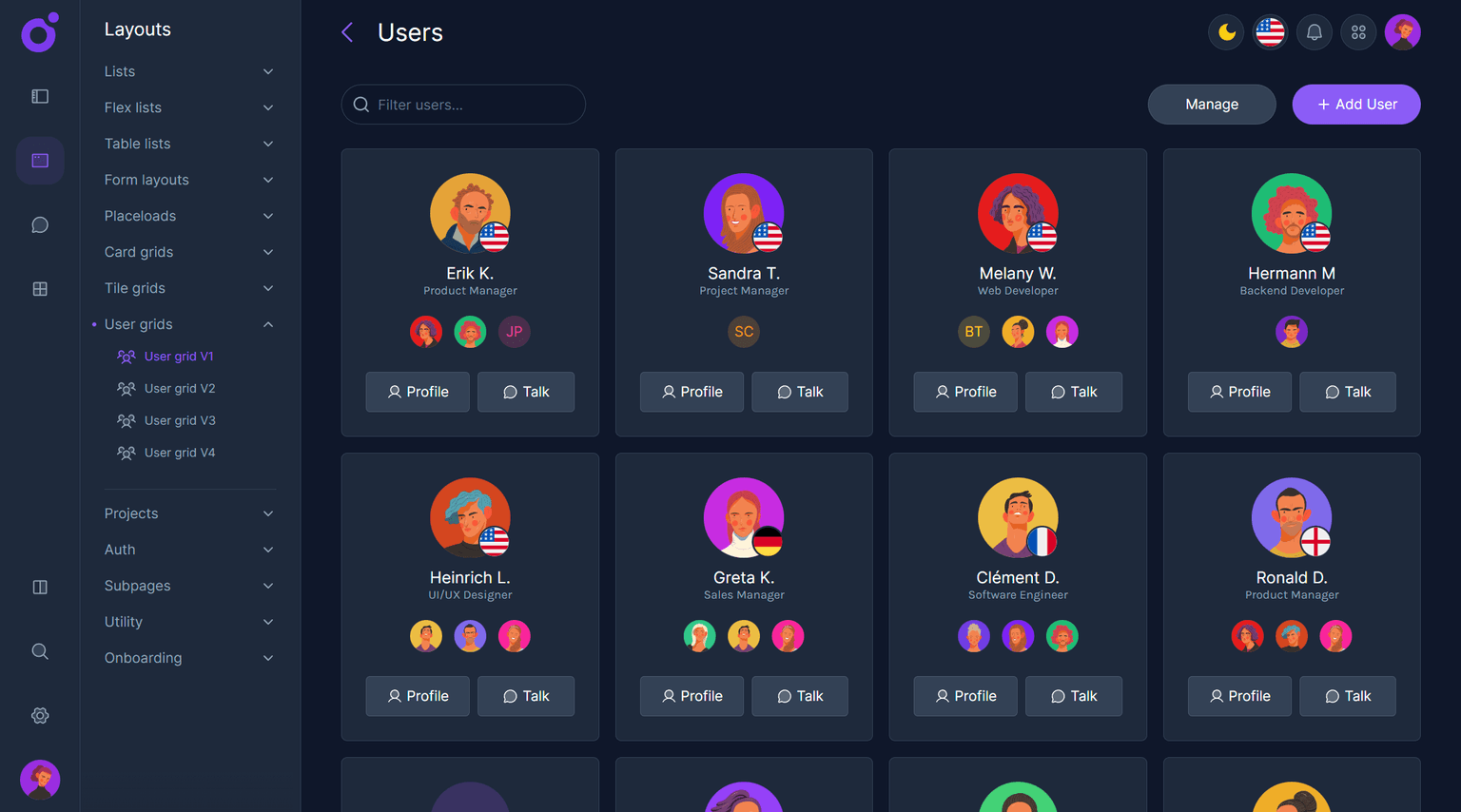Expand the Table lists menu
Screen dimensions: 1461x812
[189, 144]
